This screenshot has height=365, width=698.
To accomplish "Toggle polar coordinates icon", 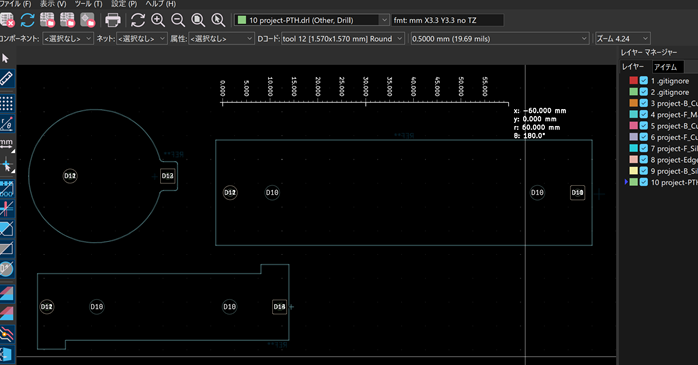I will tap(6, 124).
